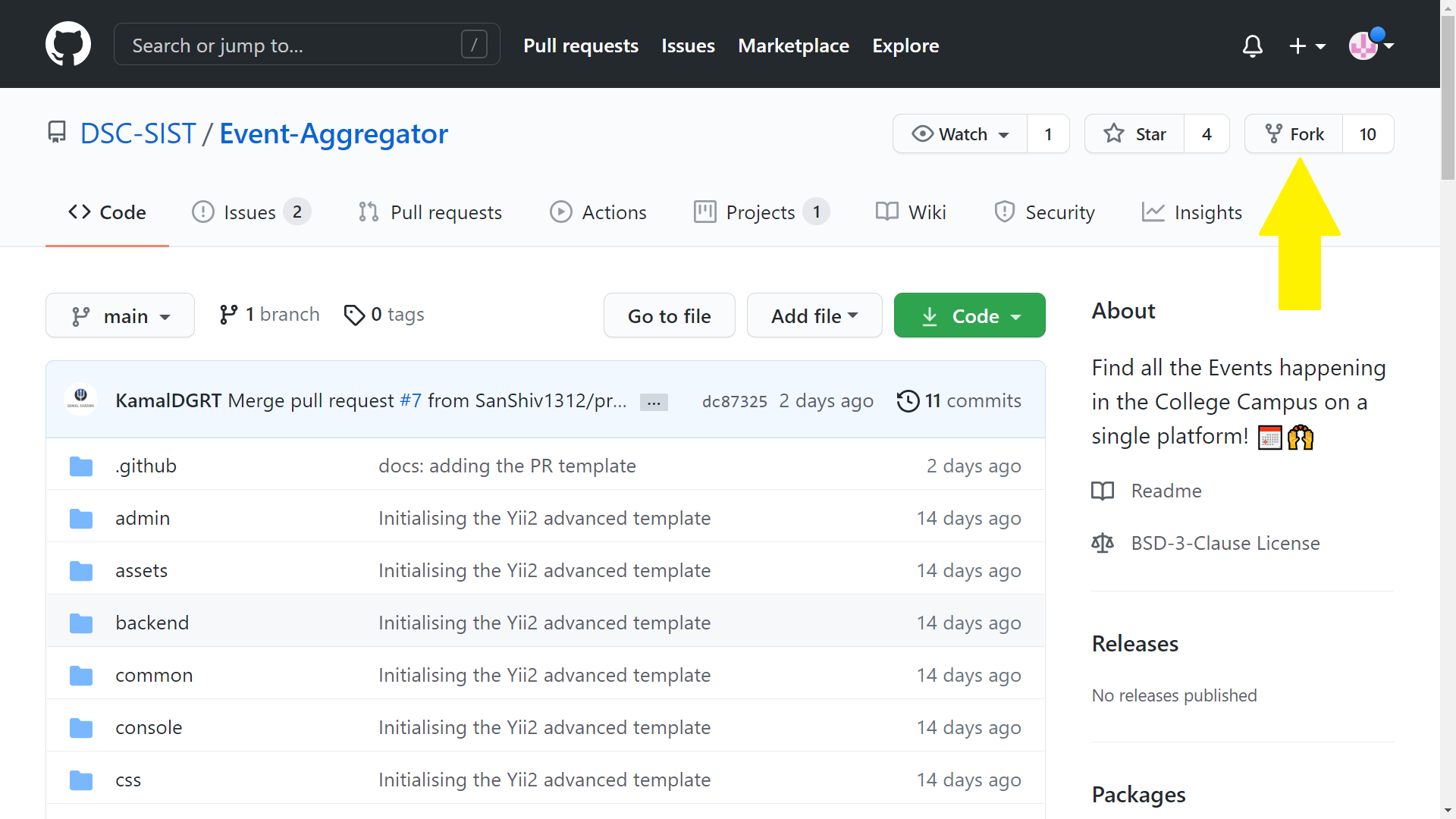
Task: Open Issues in top navigation
Action: pos(688,45)
